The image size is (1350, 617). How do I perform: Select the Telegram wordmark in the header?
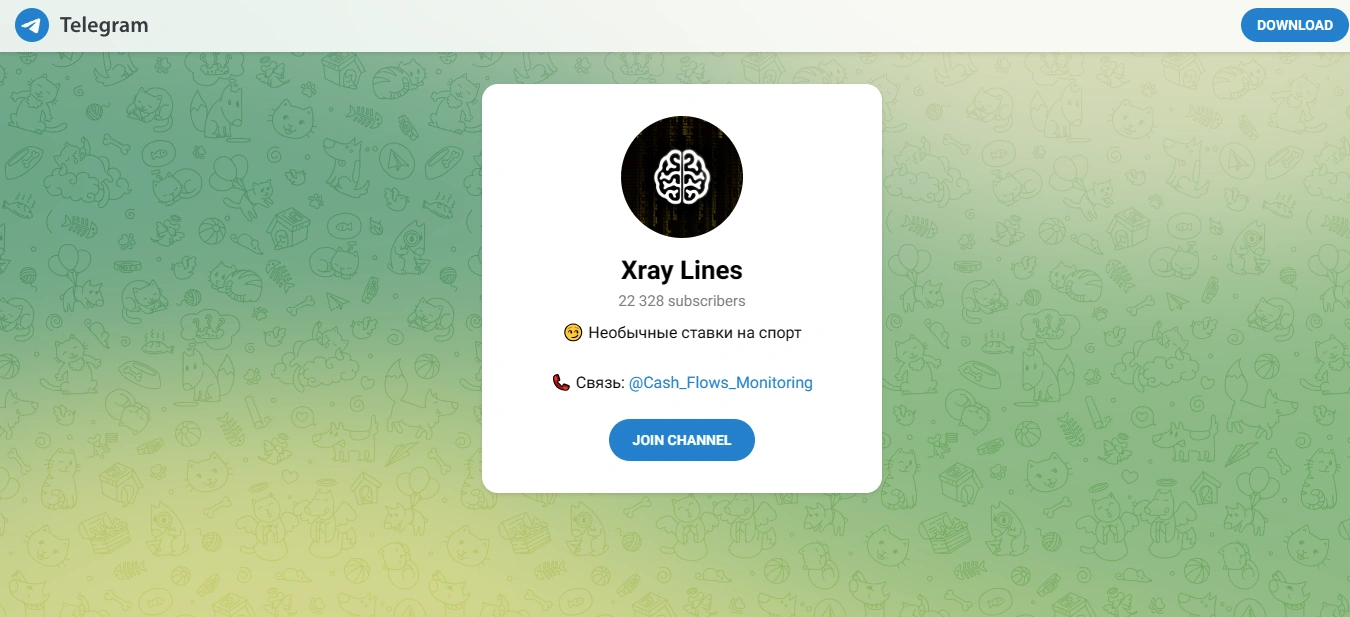pos(104,25)
